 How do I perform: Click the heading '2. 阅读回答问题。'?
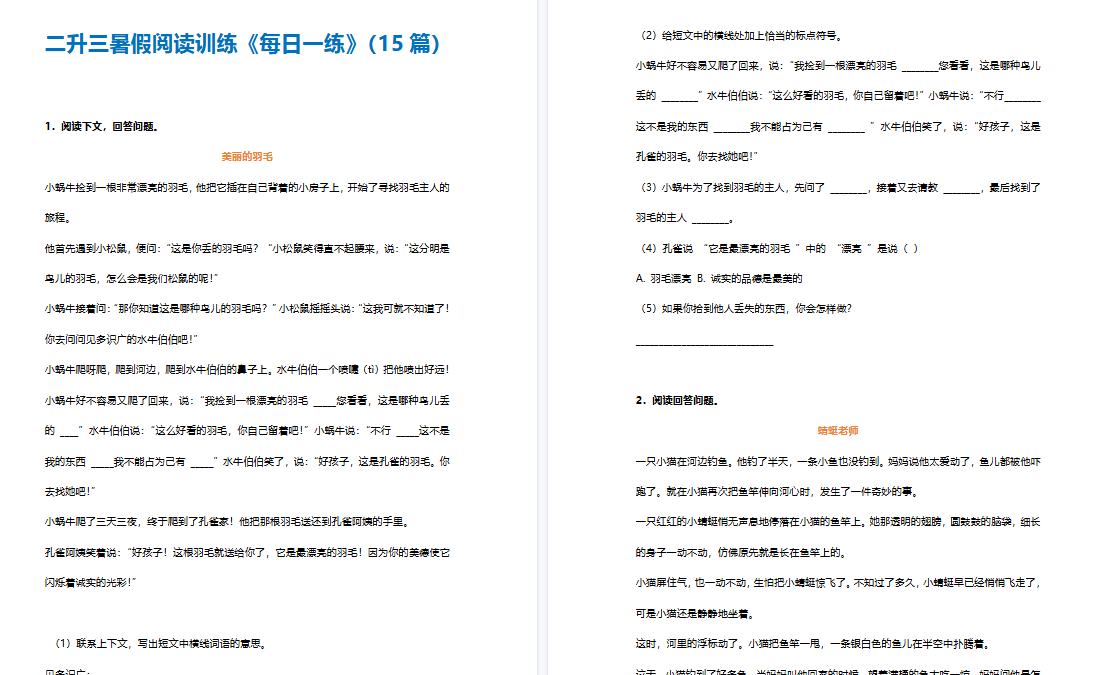point(677,401)
